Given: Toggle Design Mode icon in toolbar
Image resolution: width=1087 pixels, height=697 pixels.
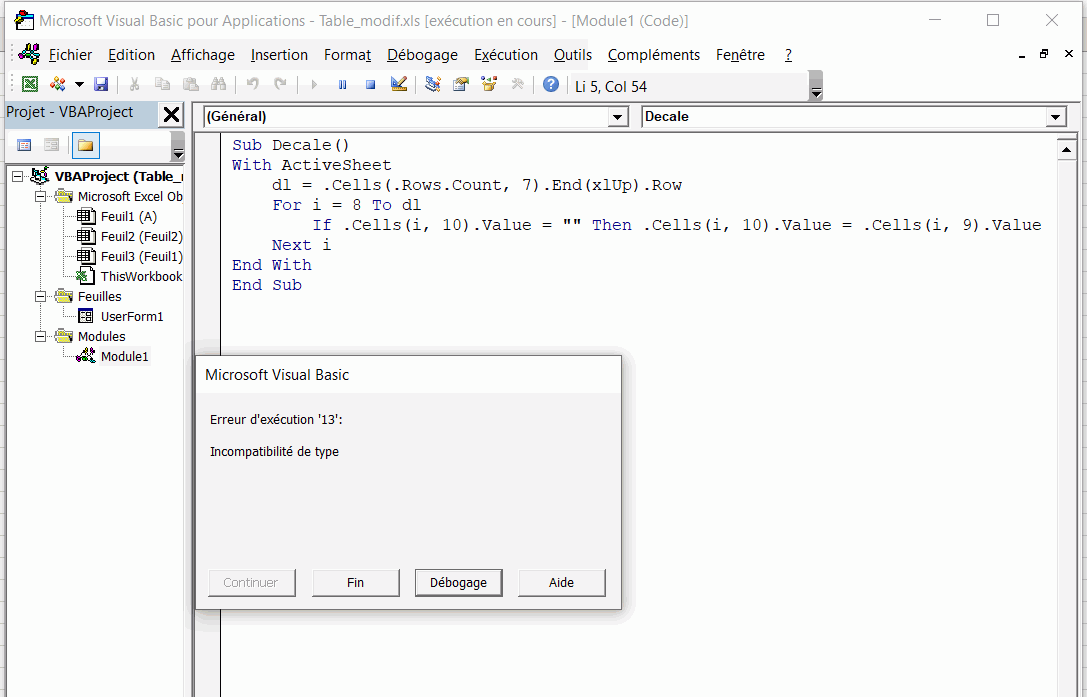Looking at the screenshot, I should pos(399,85).
